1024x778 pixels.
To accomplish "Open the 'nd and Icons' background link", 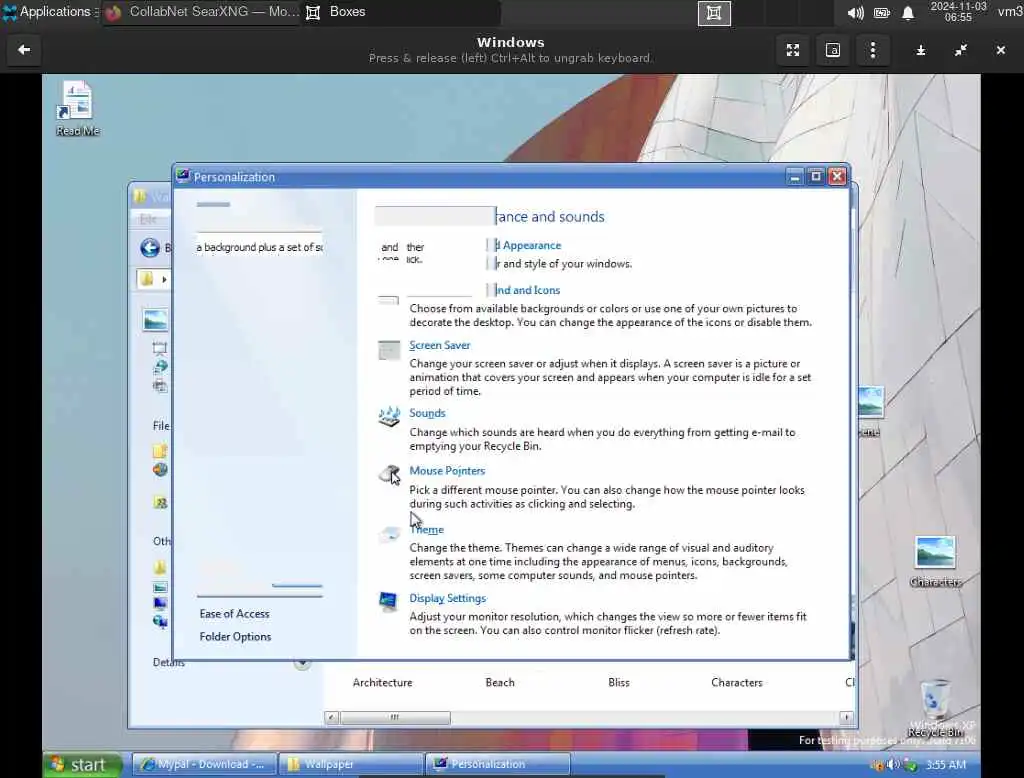I will click(528, 290).
